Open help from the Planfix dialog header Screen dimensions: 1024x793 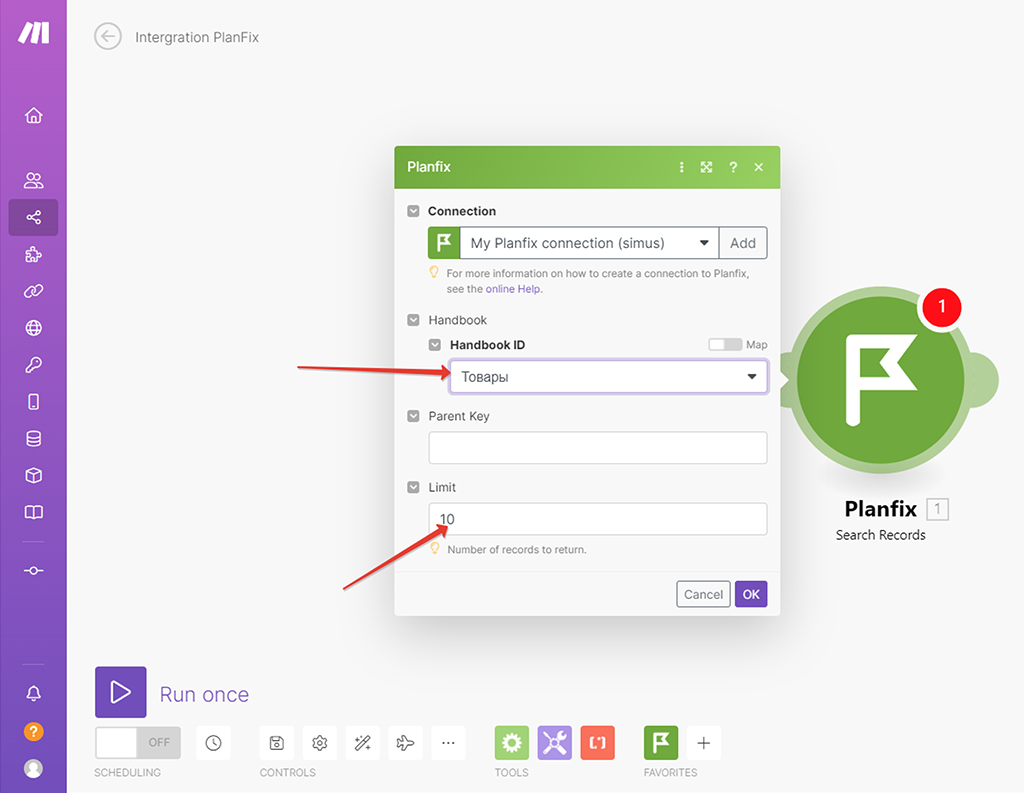(x=733, y=167)
